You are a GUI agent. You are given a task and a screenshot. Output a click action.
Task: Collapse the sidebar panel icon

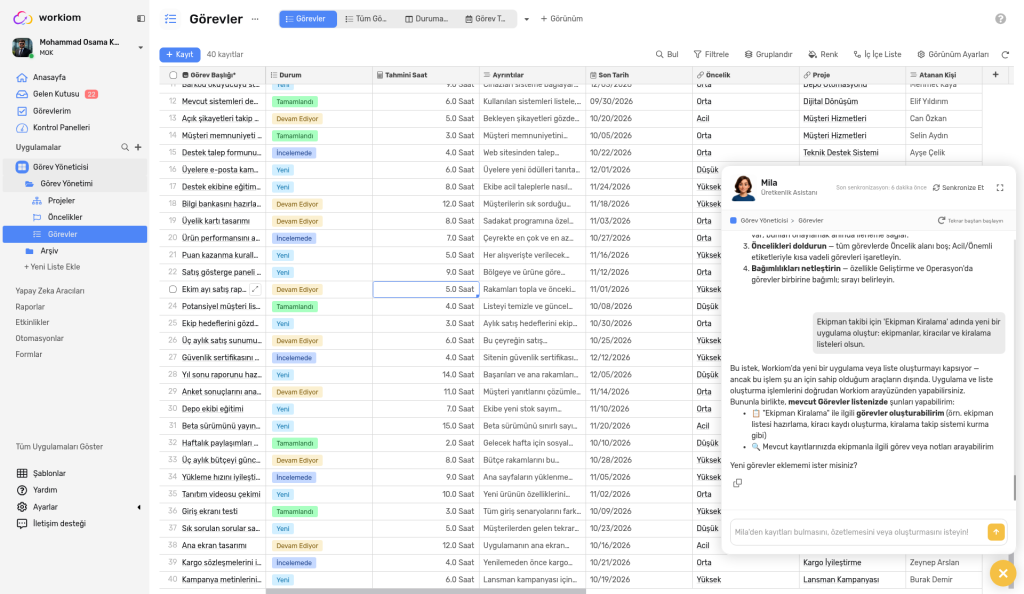pos(140,18)
